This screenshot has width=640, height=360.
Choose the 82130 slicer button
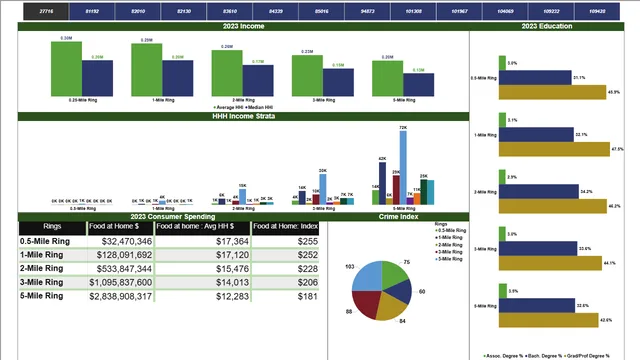[x=184, y=11]
